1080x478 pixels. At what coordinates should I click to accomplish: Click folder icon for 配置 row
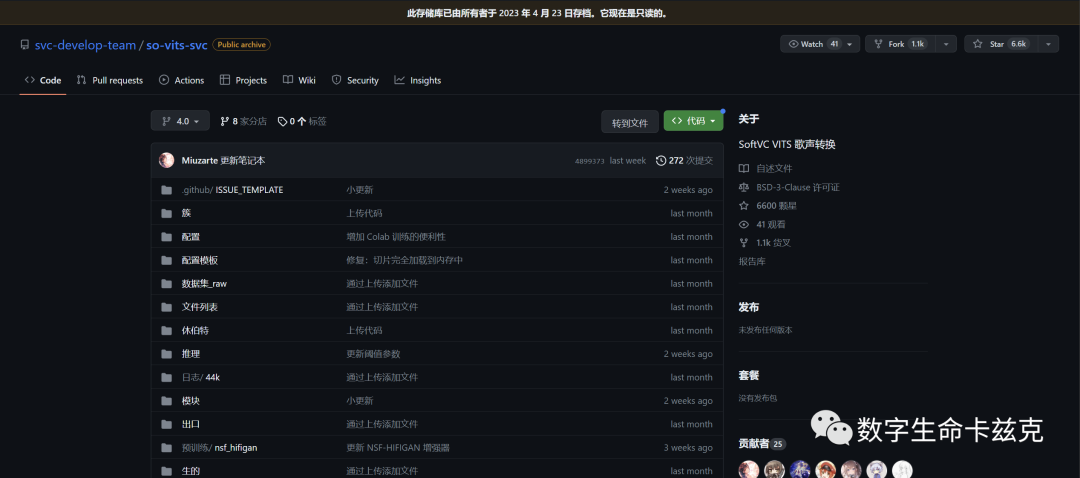click(x=166, y=237)
